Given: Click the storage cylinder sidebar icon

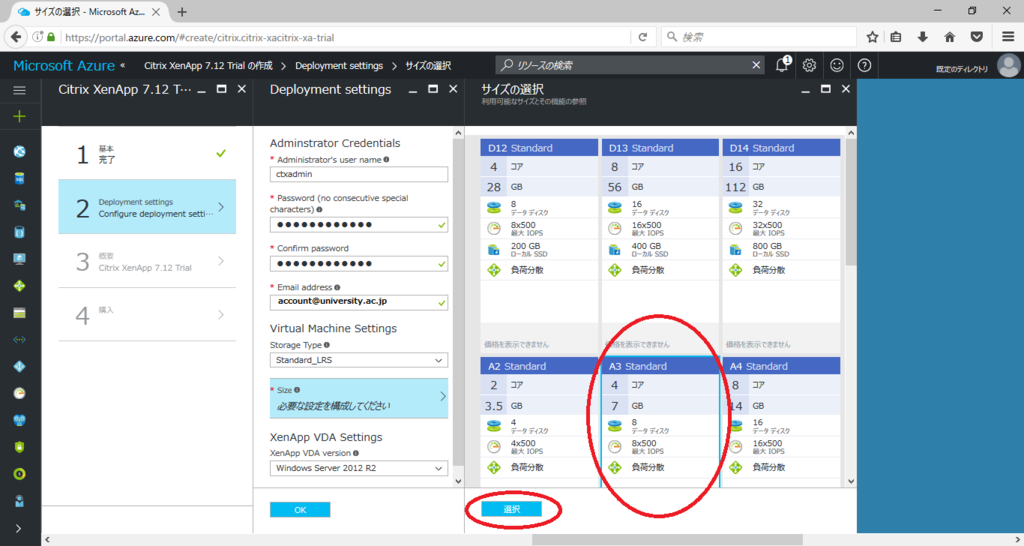Looking at the screenshot, I should [20, 232].
